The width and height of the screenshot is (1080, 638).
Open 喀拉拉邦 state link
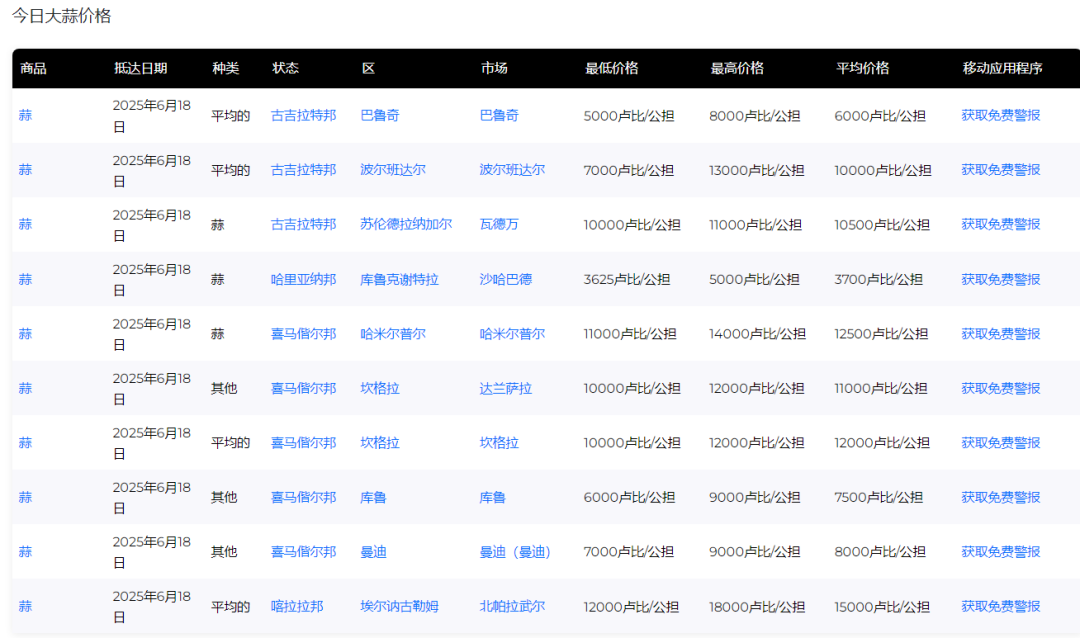296,607
